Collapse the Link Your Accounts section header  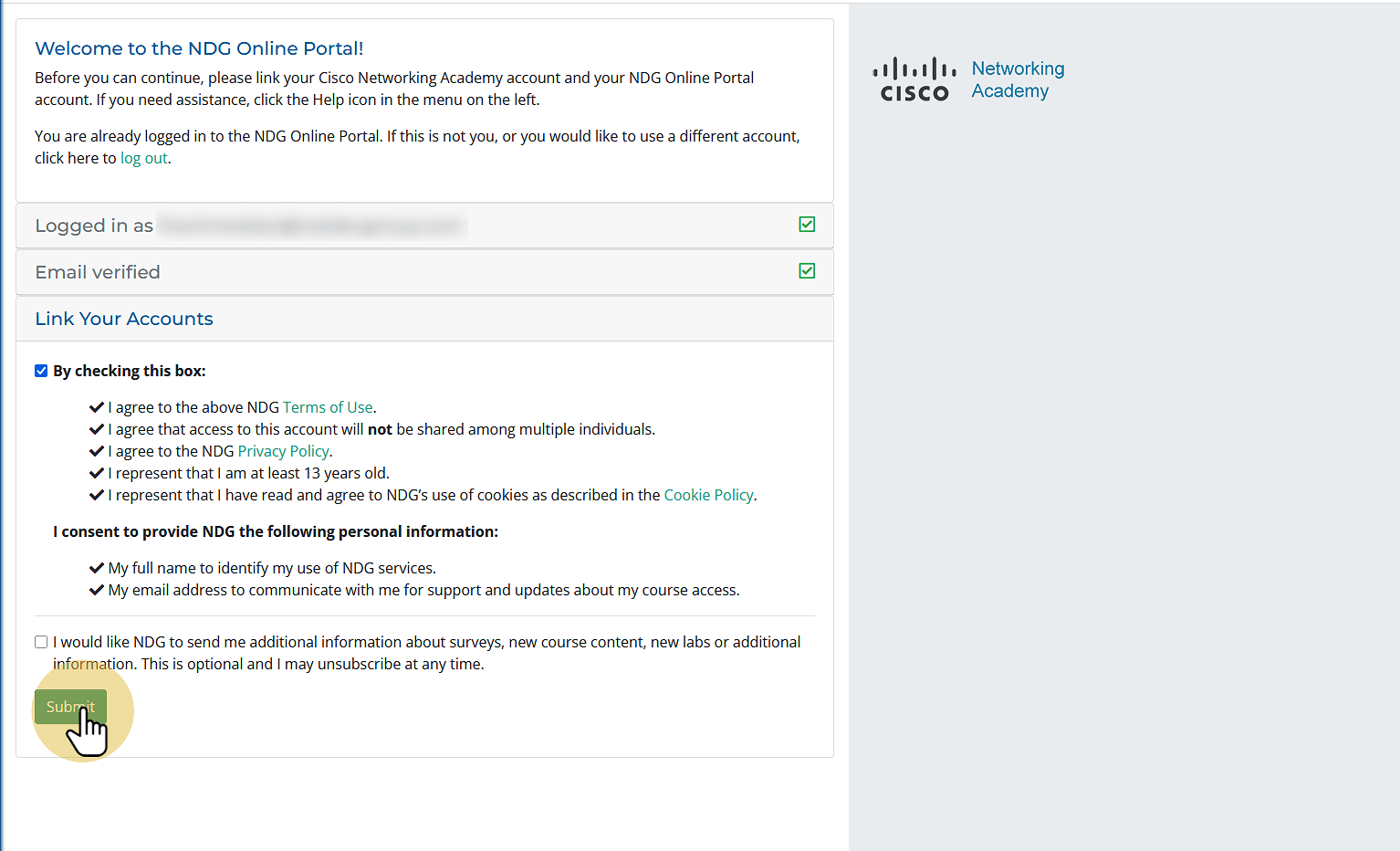[424, 319]
